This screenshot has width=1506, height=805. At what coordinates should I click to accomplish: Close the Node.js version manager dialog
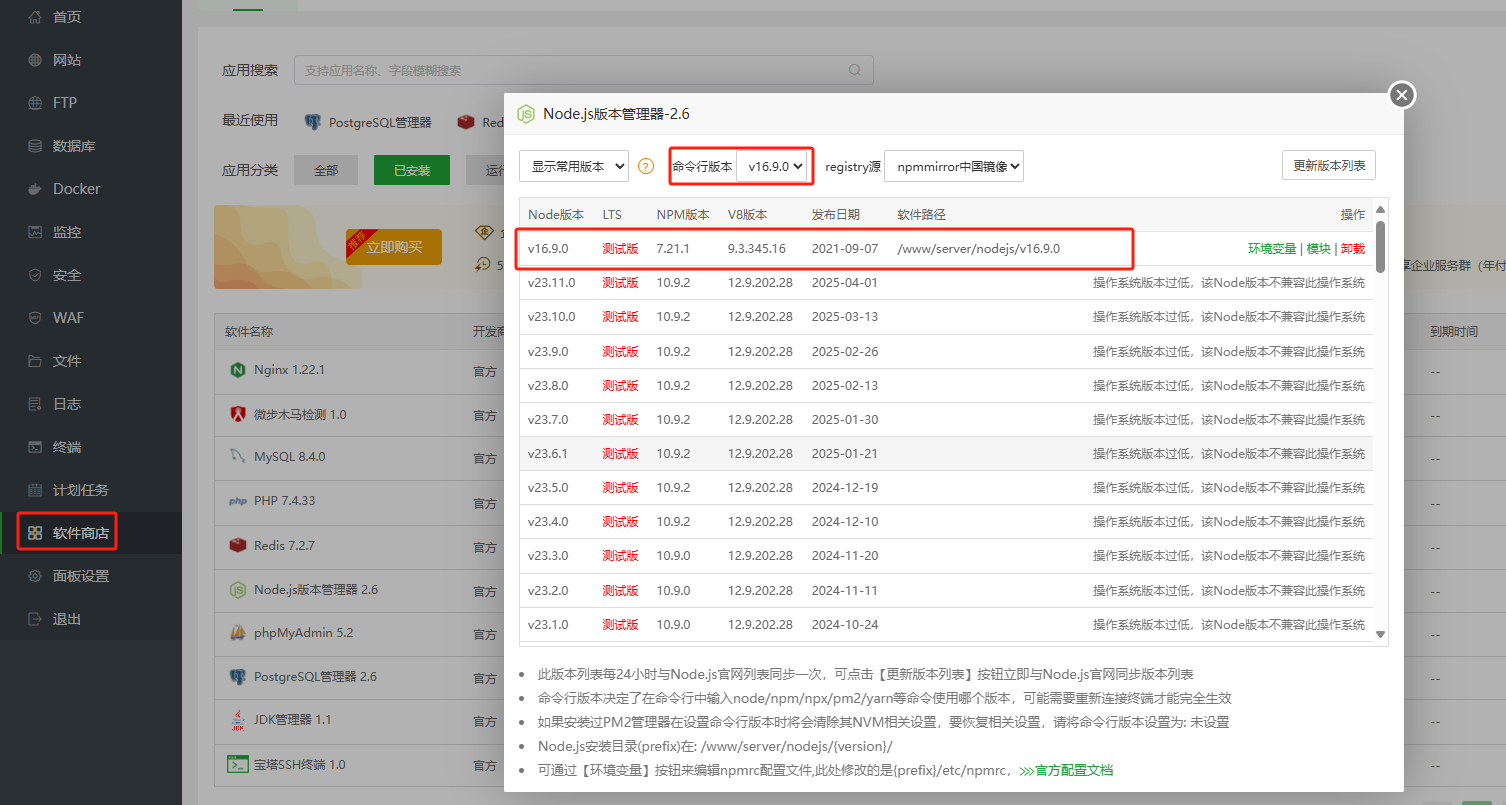click(x=1402, y=95)
